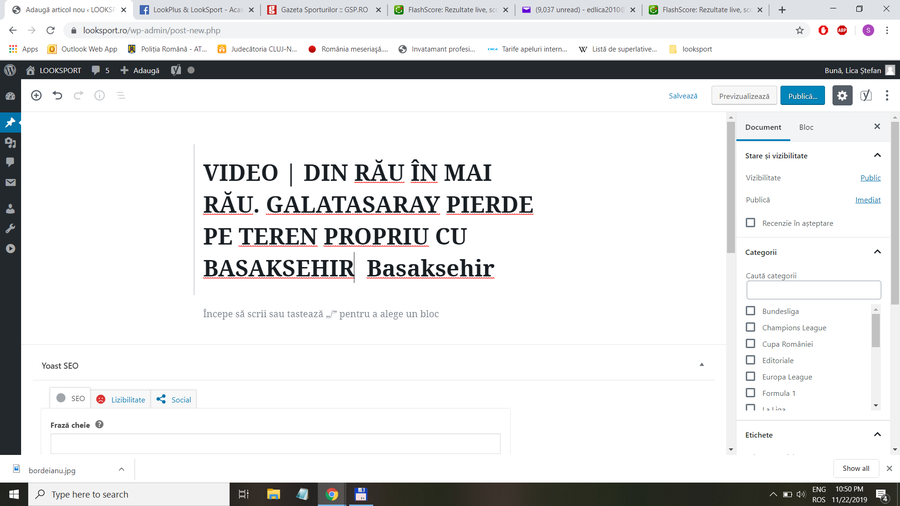Screen dimensions: 900x506
Task: Tick the Champions League category
Action: [751, 328]
